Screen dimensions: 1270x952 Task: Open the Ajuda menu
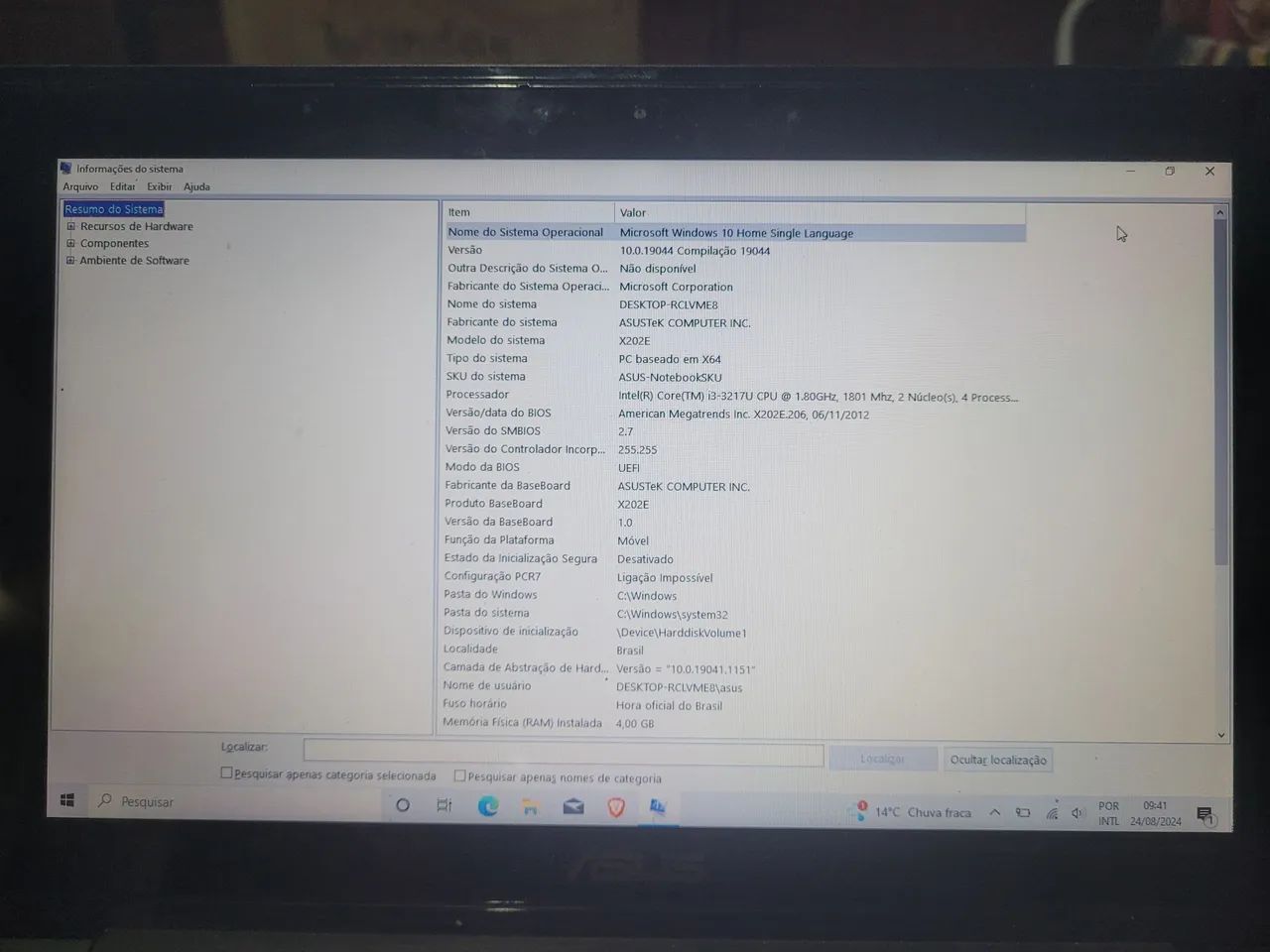196,186
